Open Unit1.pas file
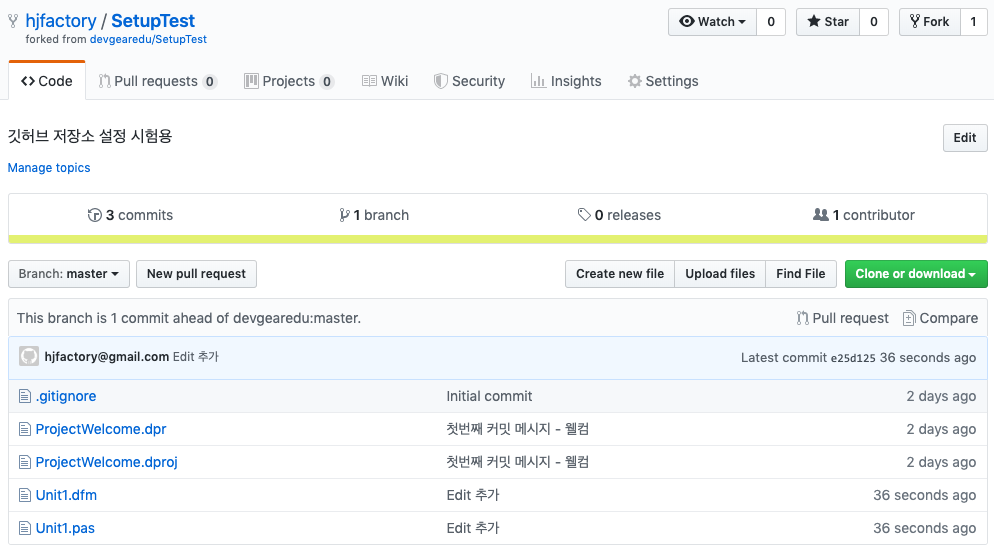 tap(65, 529)
